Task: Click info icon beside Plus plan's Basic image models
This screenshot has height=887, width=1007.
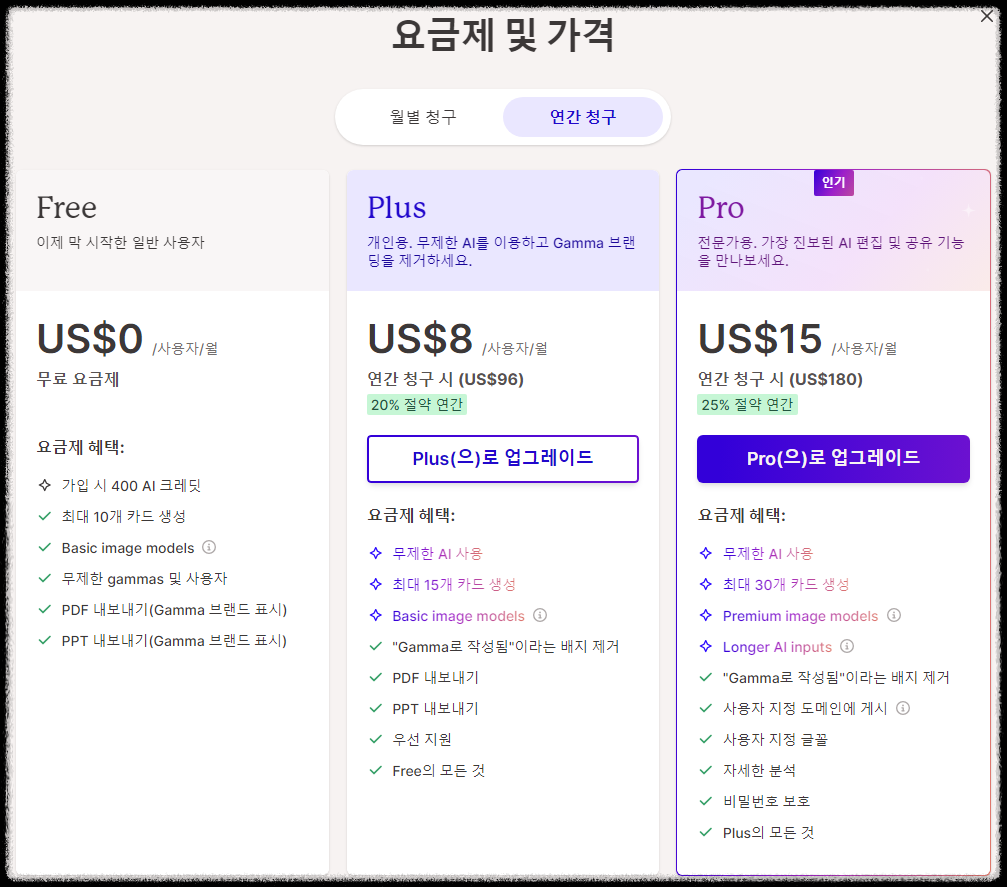Action: click(x=540, y=616)
